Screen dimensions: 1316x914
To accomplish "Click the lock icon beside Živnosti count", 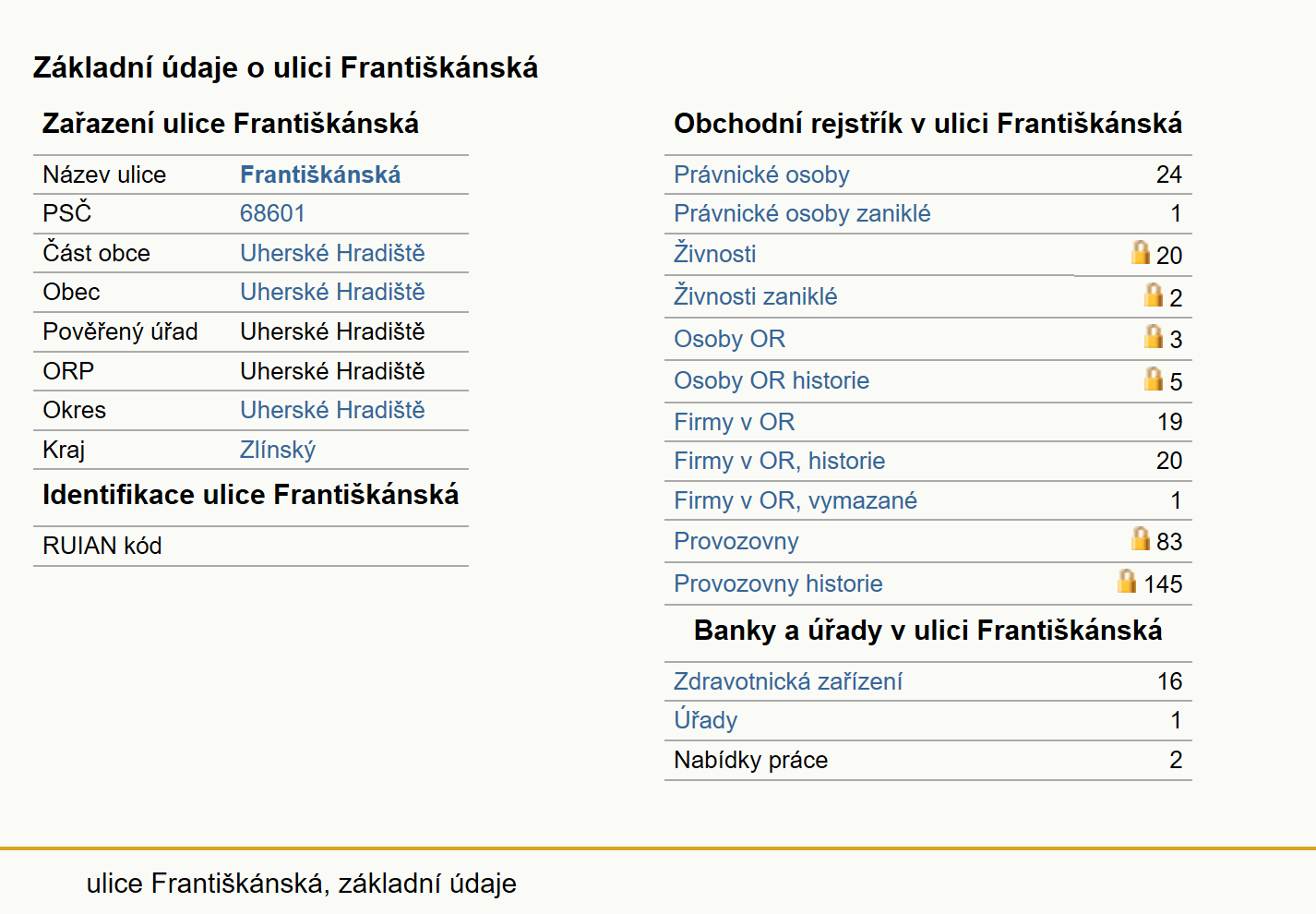I will point(1141,252).
